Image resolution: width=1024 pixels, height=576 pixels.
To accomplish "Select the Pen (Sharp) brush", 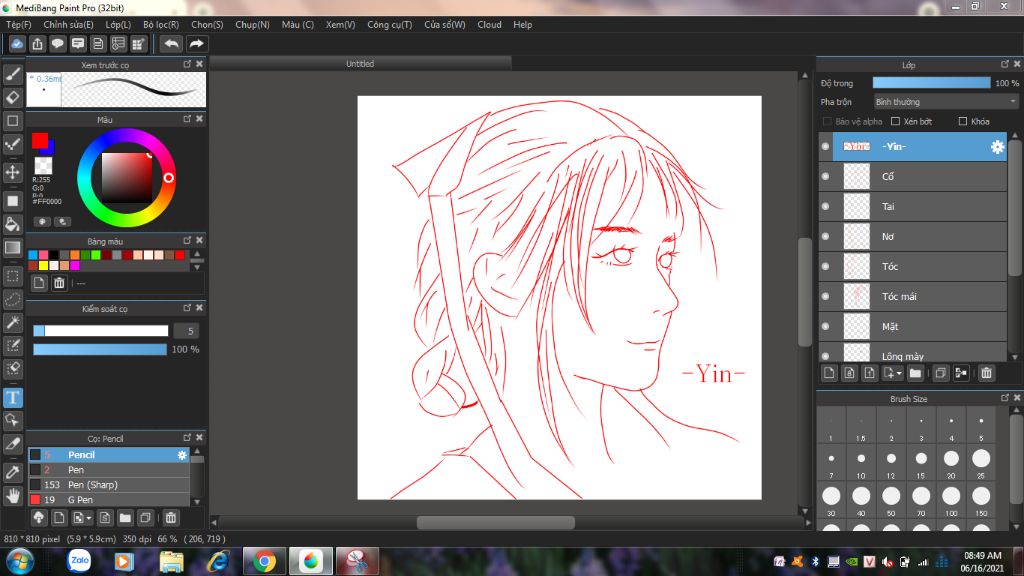I will point(108,485).
